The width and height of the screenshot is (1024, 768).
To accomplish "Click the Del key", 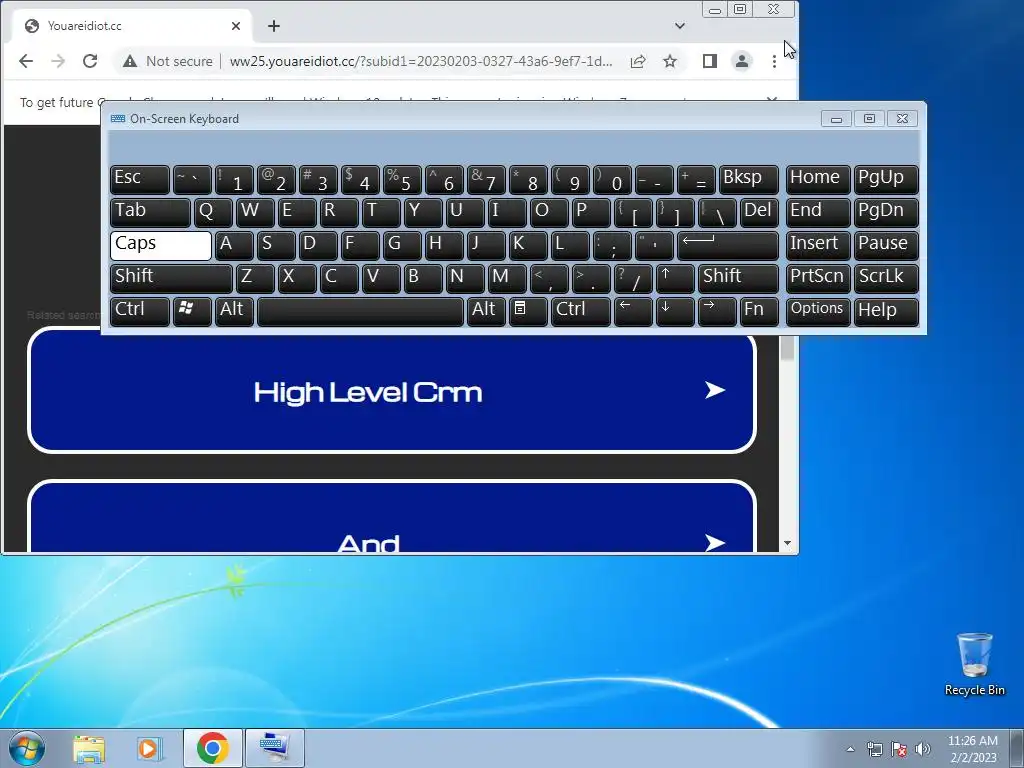I will (759, 213).
